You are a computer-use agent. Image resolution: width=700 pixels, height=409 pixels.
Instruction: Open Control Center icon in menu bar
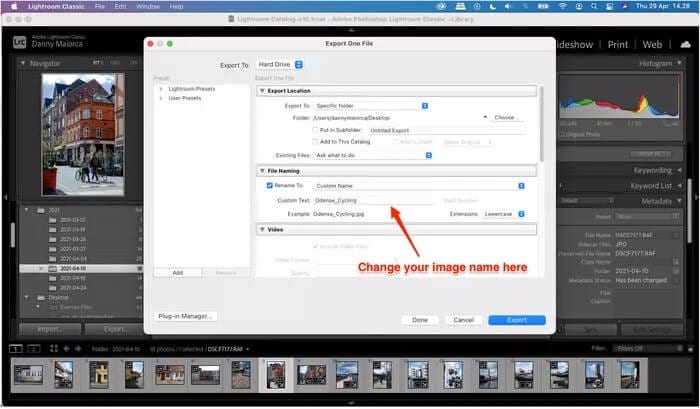609,6
